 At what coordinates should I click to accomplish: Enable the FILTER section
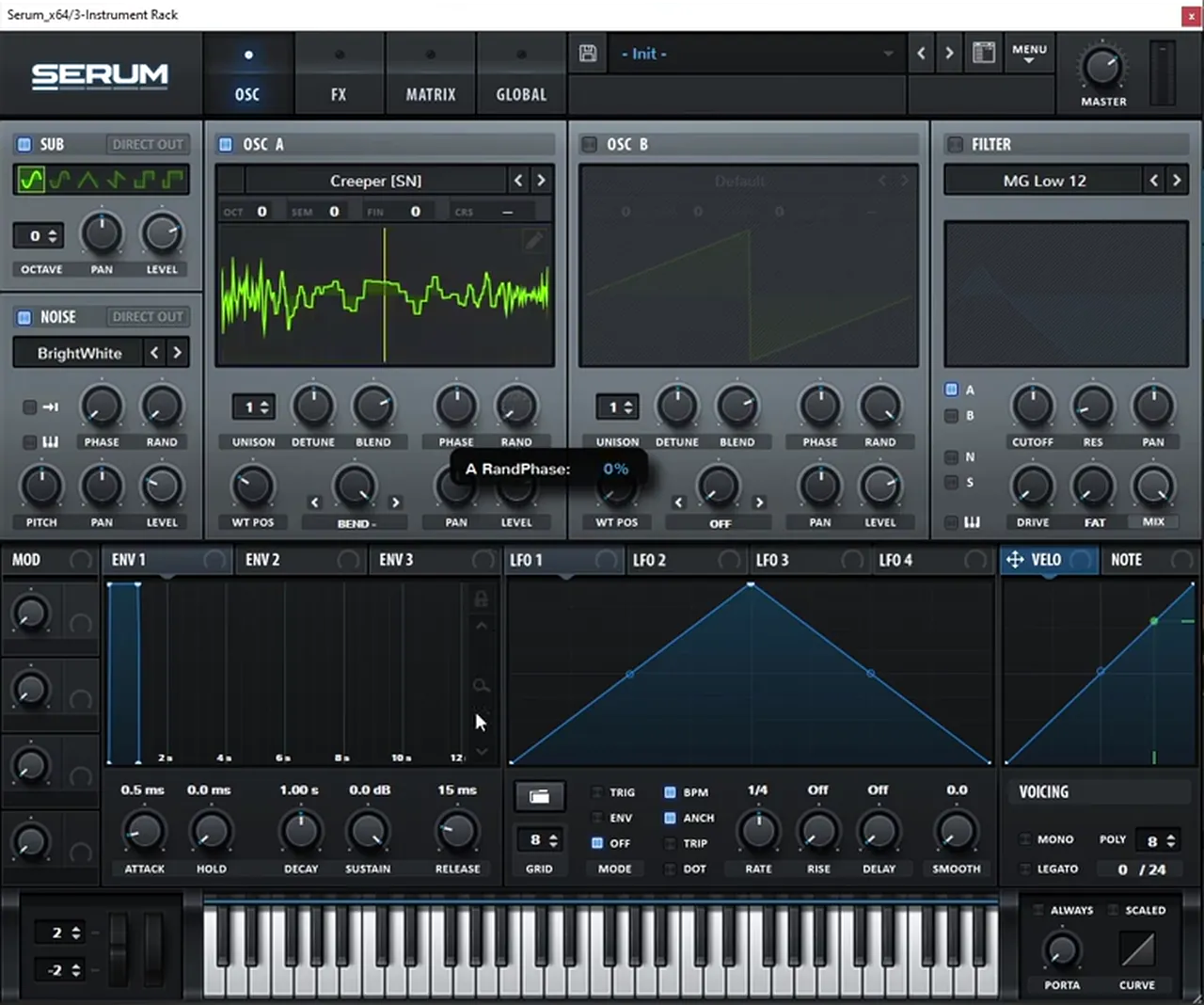point(955,144)
